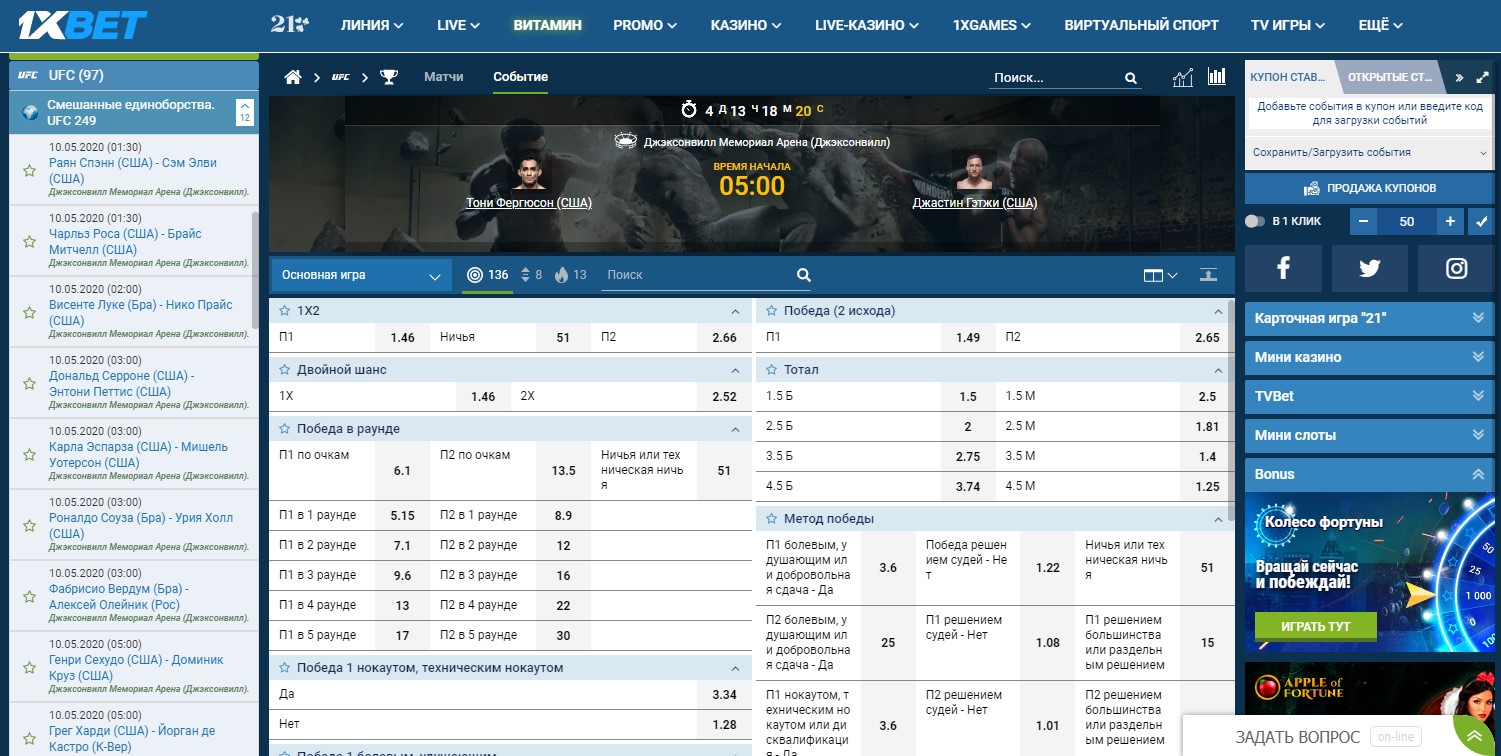Open Сохранить/Загрузить события dropdown
1501x756 pixels.
click(x=1370, y=153)
